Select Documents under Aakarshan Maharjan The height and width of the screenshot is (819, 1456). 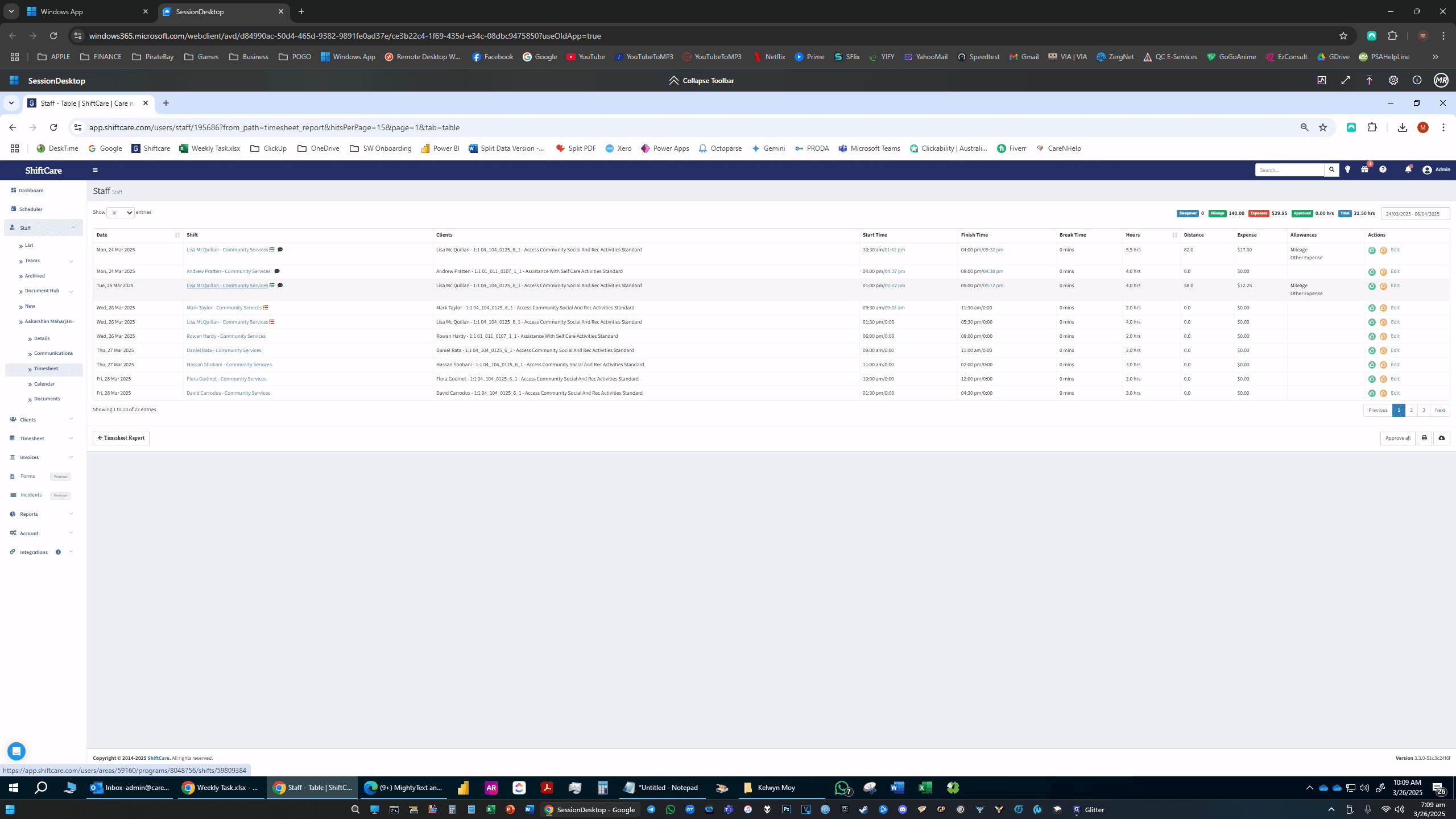coord(47,399)
